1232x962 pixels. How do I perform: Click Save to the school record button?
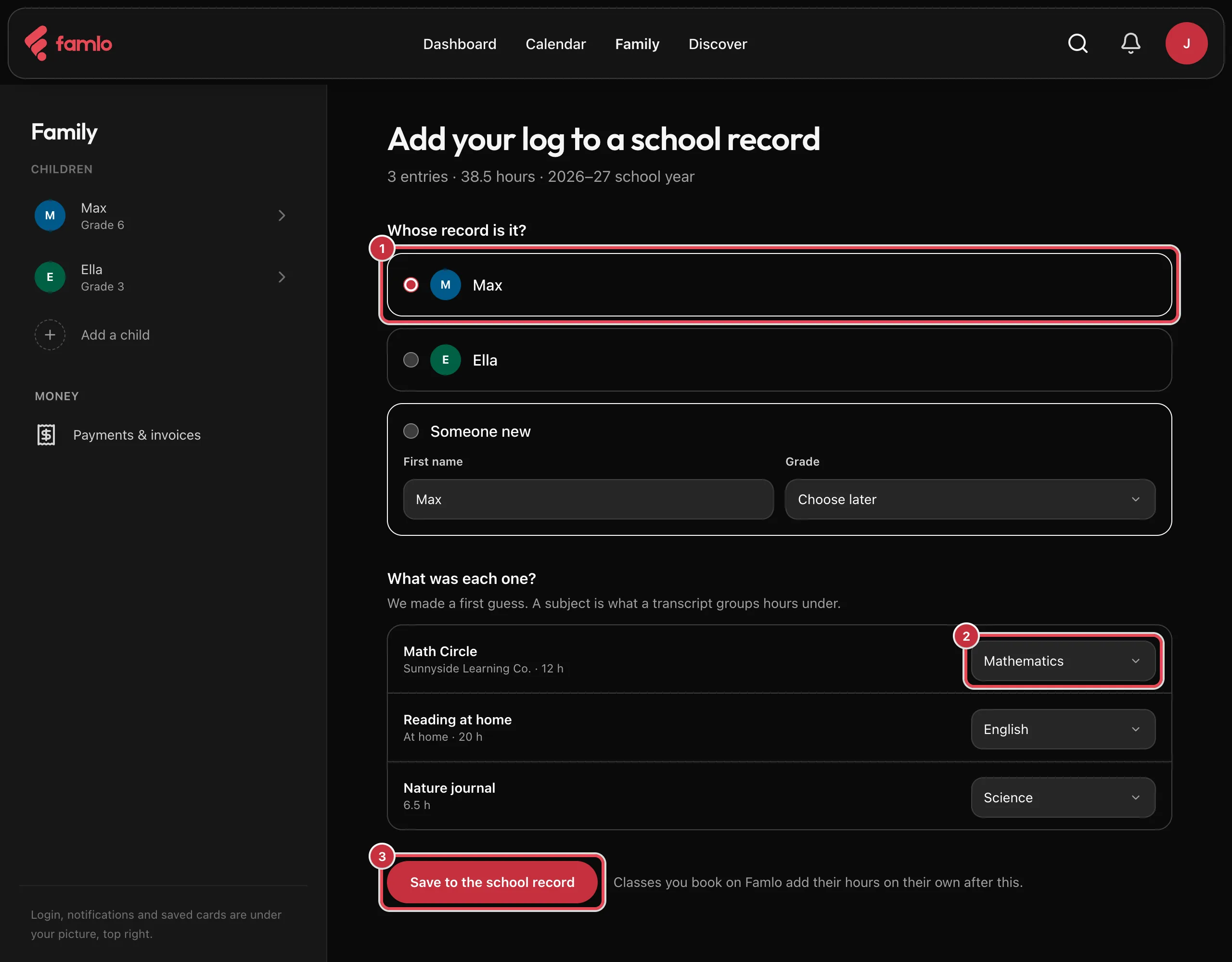(x=492, y=882)
